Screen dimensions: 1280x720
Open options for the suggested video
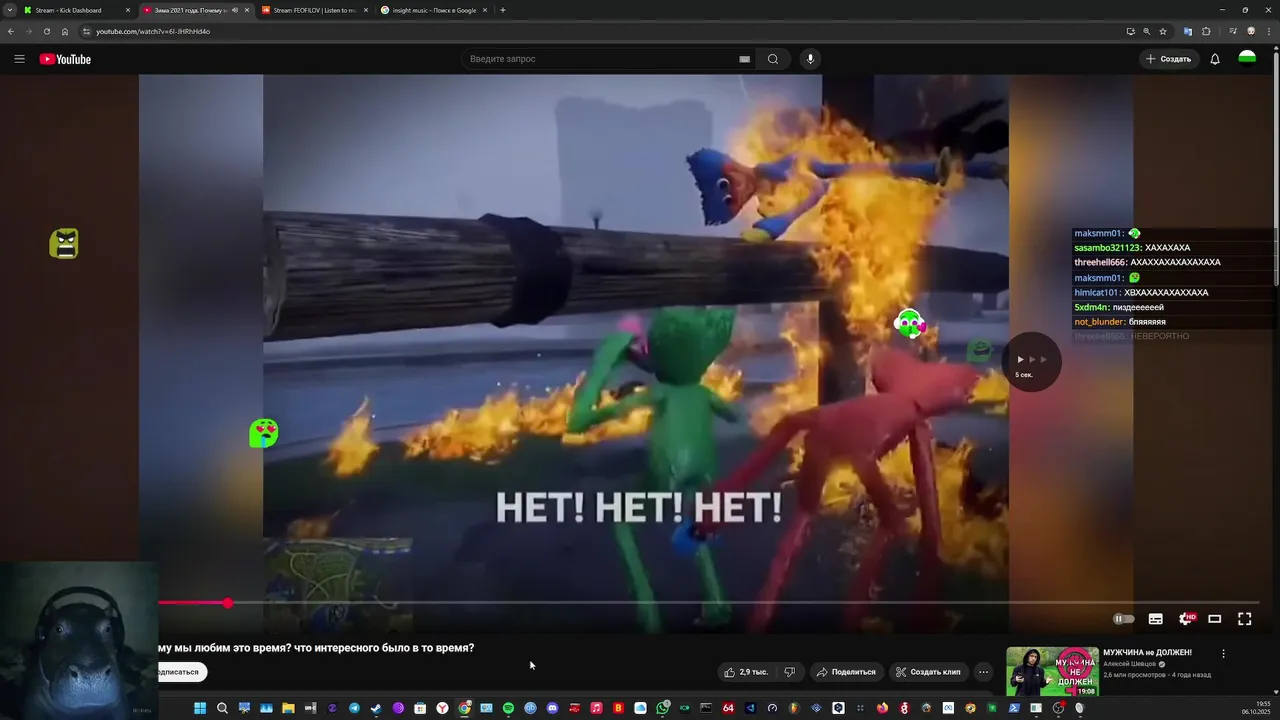(x=1223, y=654)
